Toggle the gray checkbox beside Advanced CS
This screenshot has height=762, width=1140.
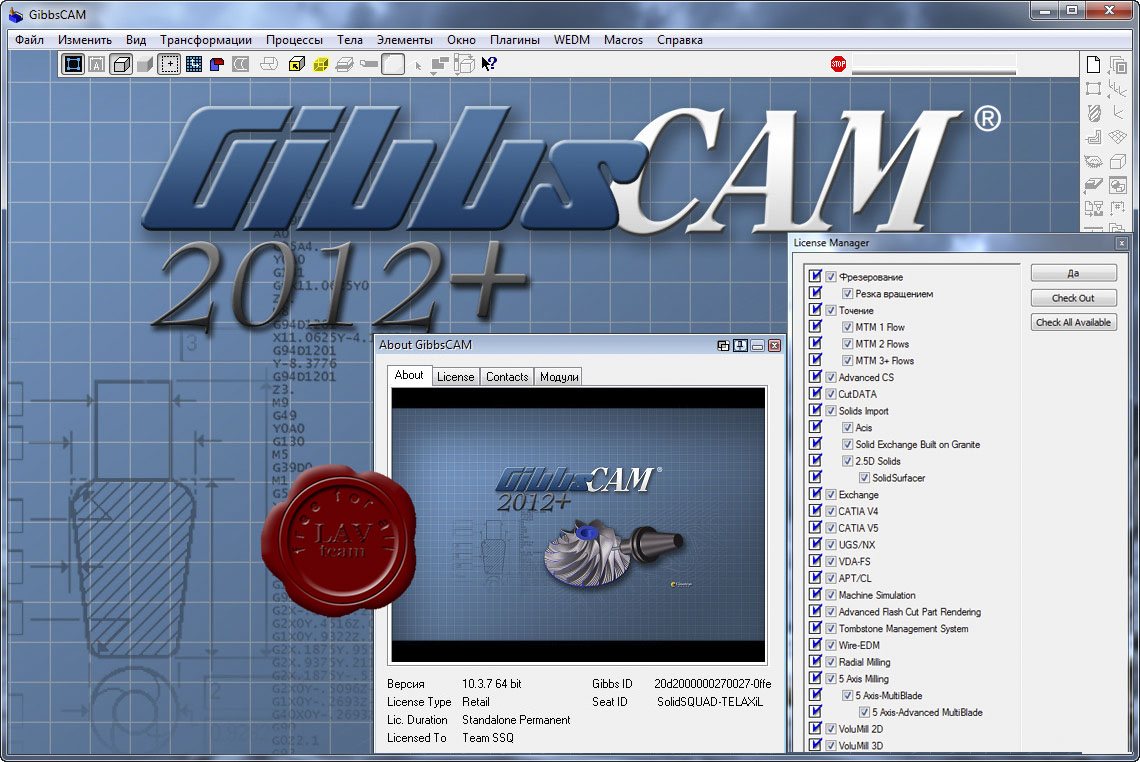[831, 377]
